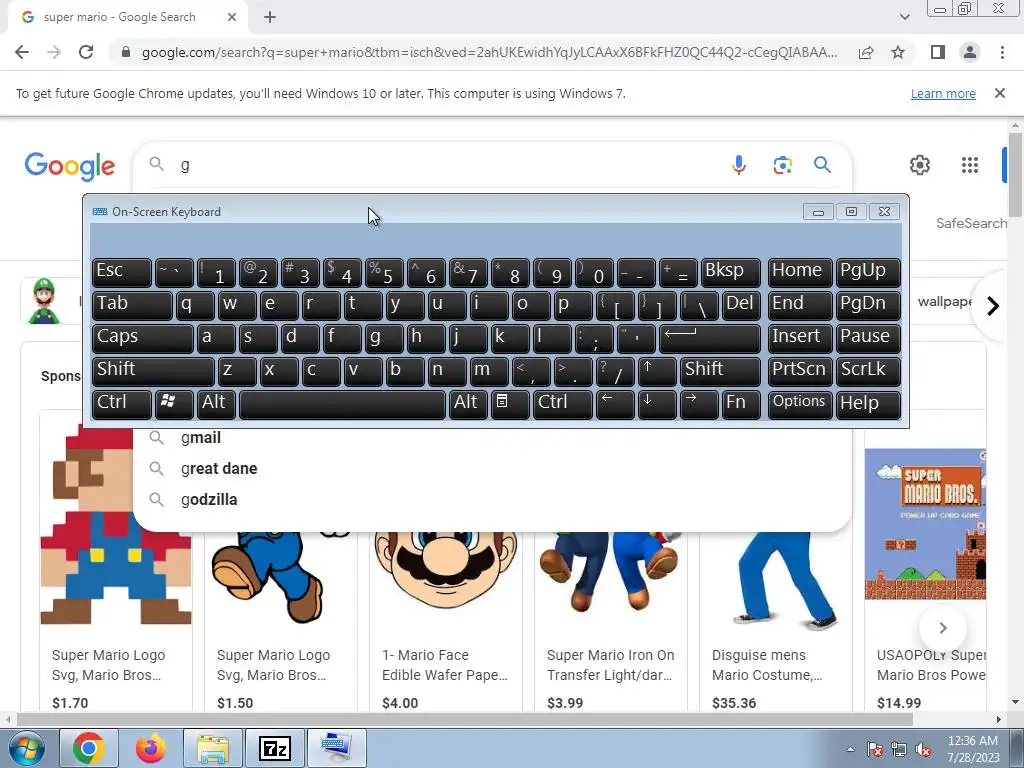Show more sponsored products arrow
Viewport: 1024px width, 768px height.
pos(942,628)
